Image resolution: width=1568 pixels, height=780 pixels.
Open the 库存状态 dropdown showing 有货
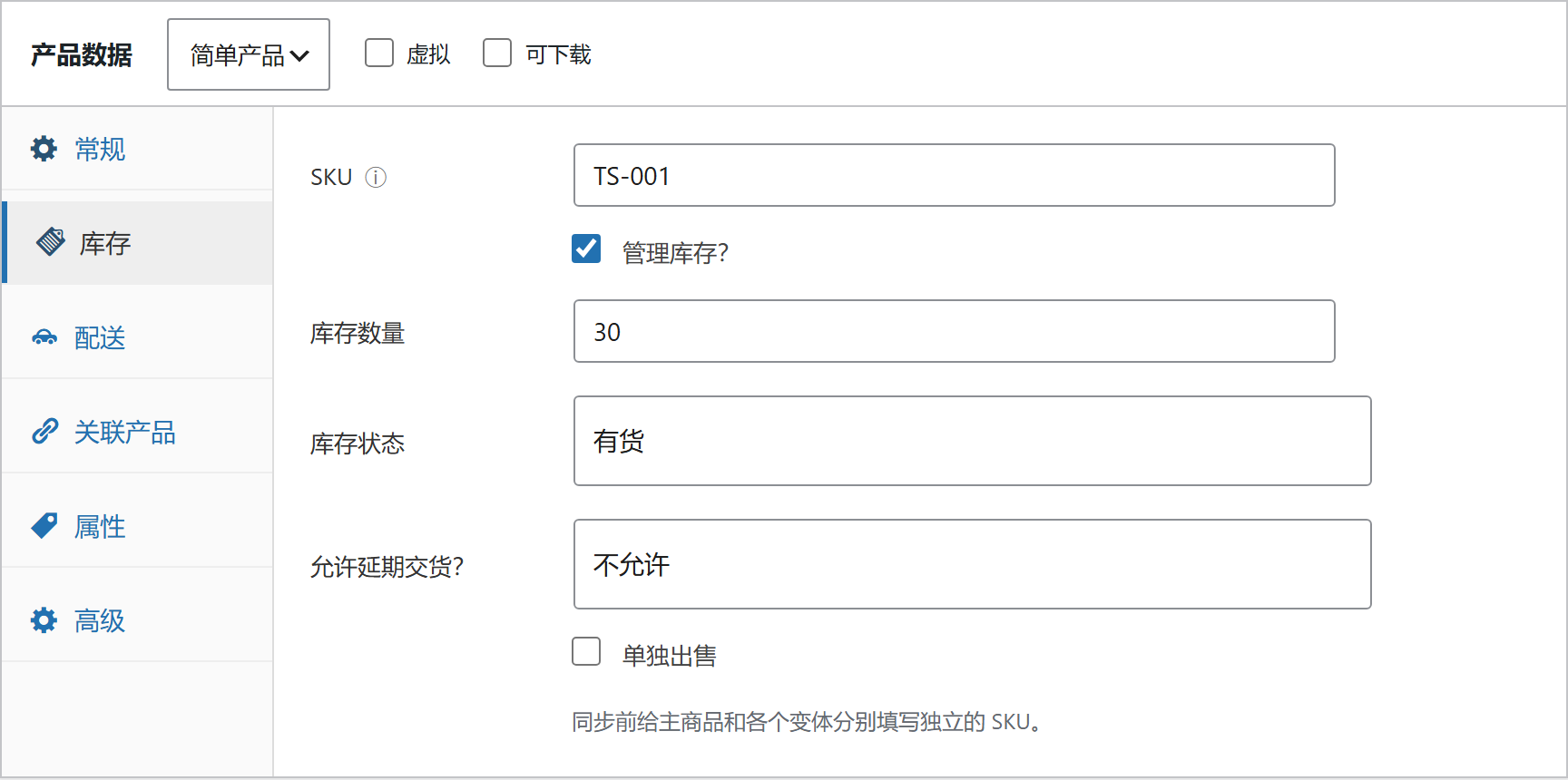coord(972,441)
